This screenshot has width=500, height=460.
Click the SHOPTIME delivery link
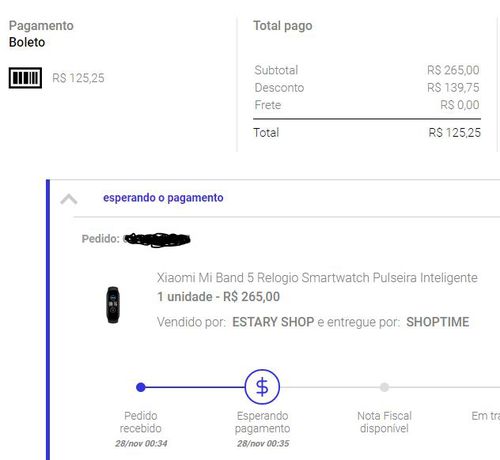438,322
